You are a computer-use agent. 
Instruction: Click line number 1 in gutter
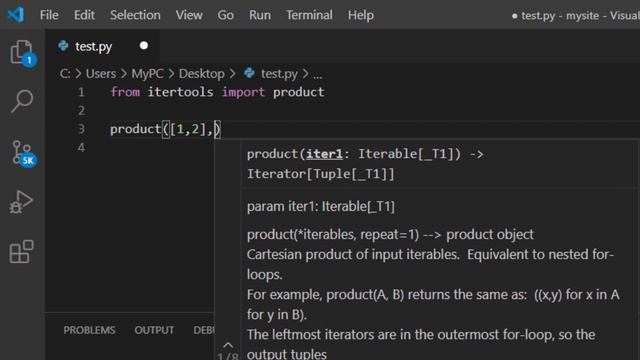(x=81, y=92)
